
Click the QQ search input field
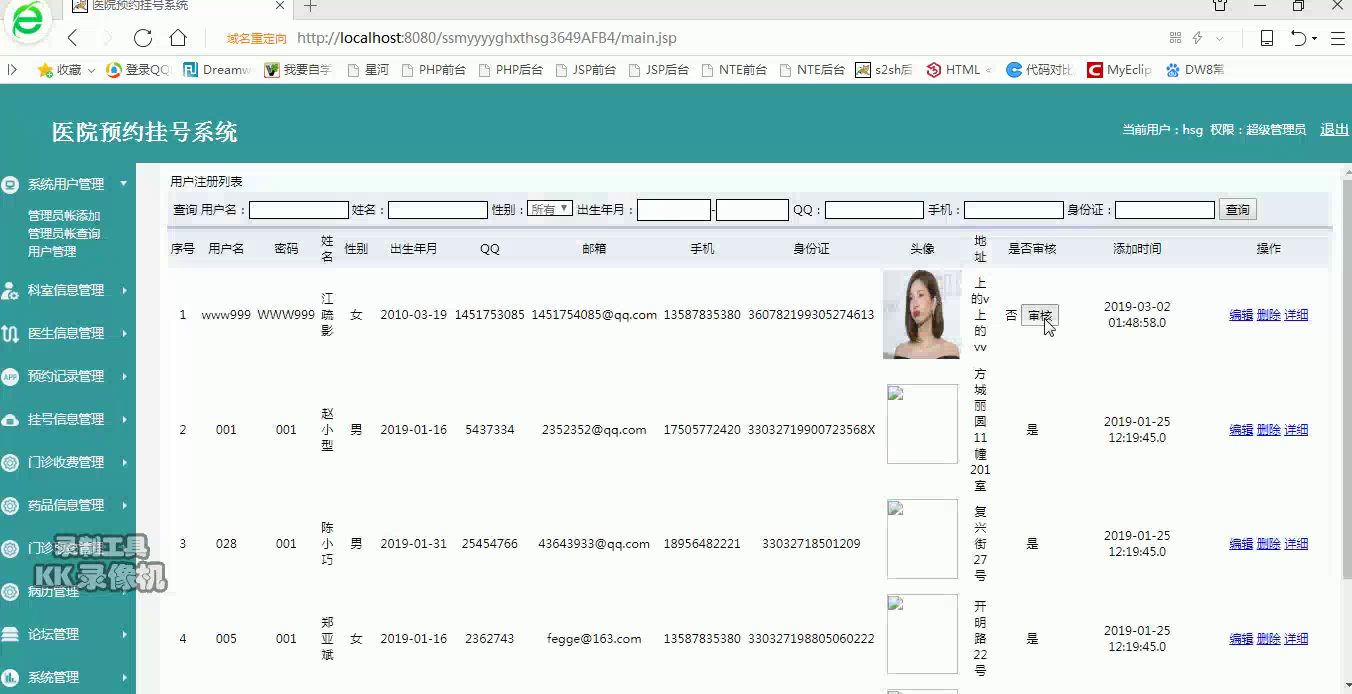click(874, 210)
